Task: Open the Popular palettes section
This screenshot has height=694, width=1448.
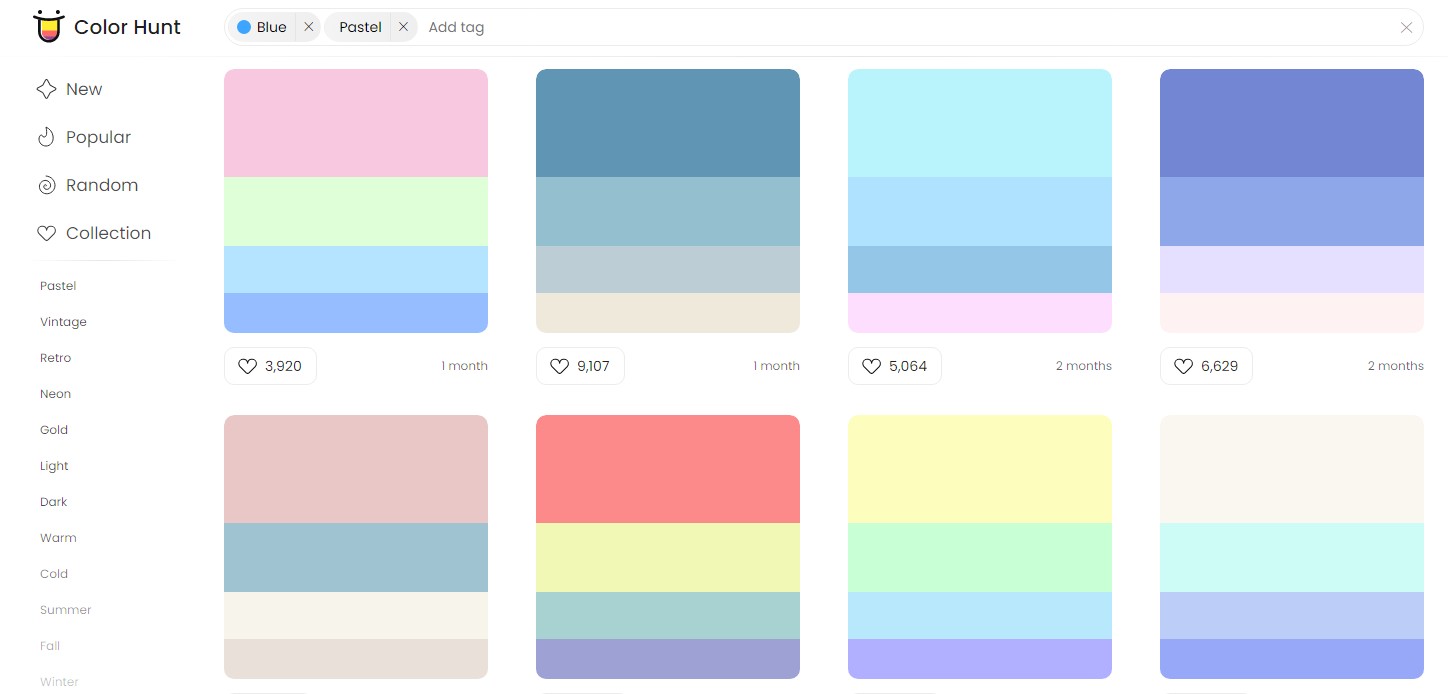Action: 98,137
